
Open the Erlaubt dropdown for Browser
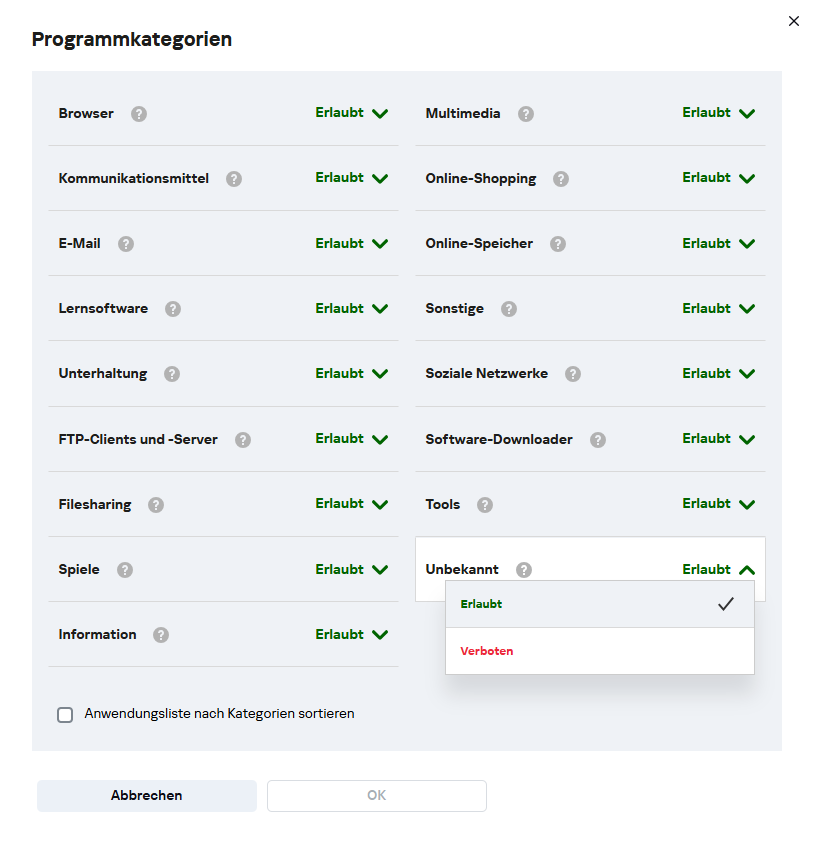tap(351, 113)
